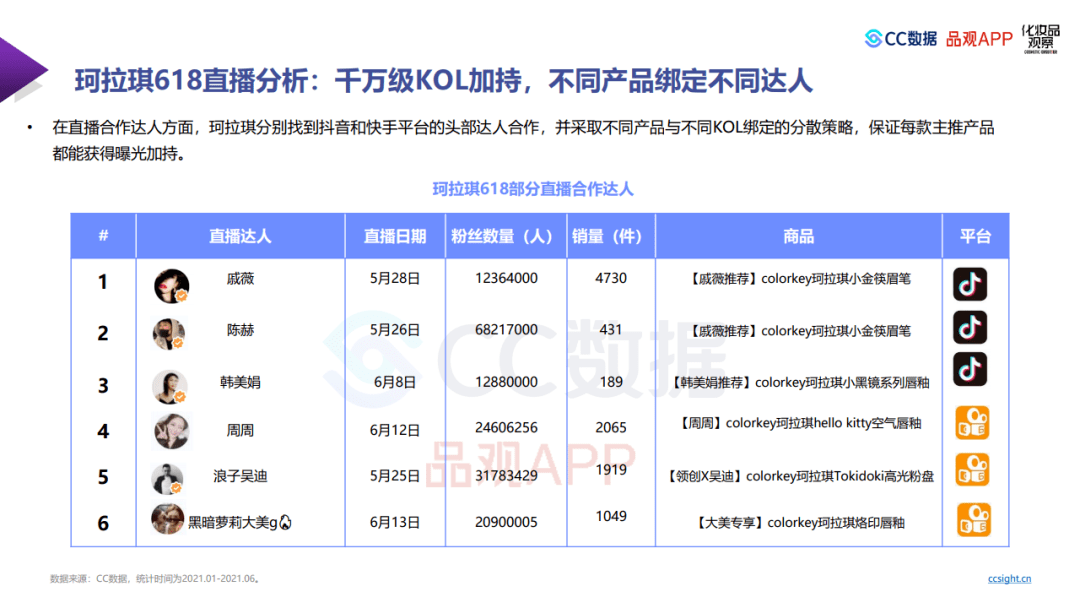1080x608 pixels.
Task: Click the date 6月13日
Action: [395, 523]
